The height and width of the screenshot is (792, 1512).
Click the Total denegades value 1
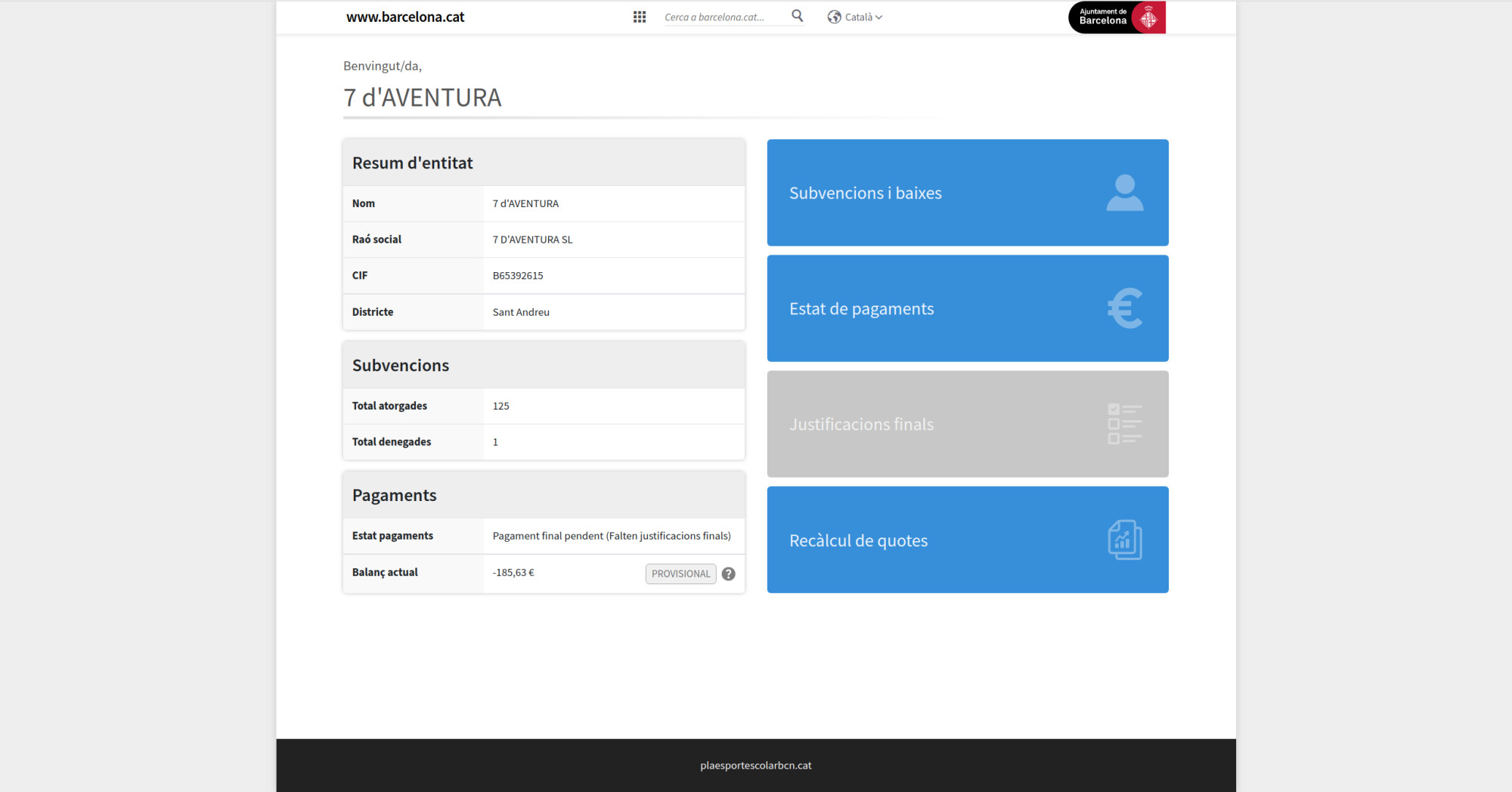[x=495, y=442]
